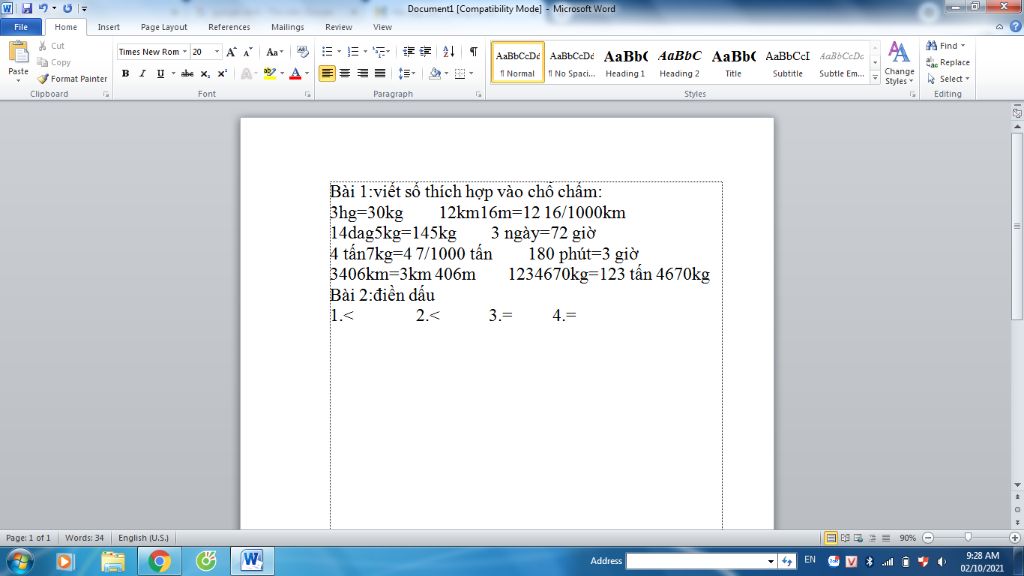Toggle Underline formatting
The height and width of the screenshot is (576, 1024).
160,73
